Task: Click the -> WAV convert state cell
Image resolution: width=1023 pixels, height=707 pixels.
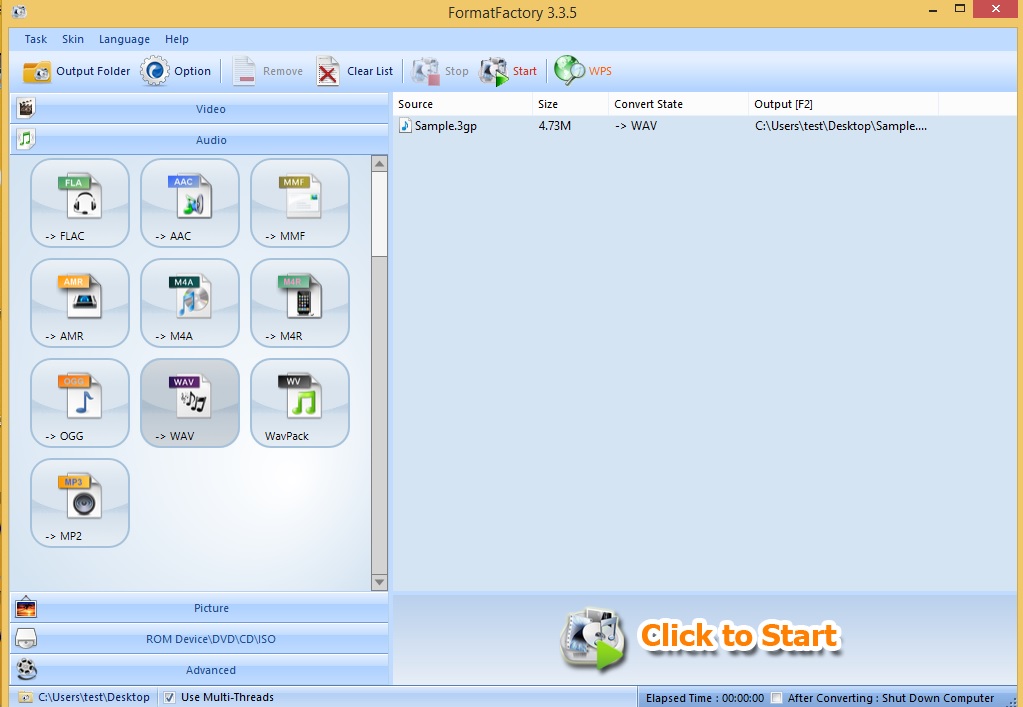Action: (635, 125)
